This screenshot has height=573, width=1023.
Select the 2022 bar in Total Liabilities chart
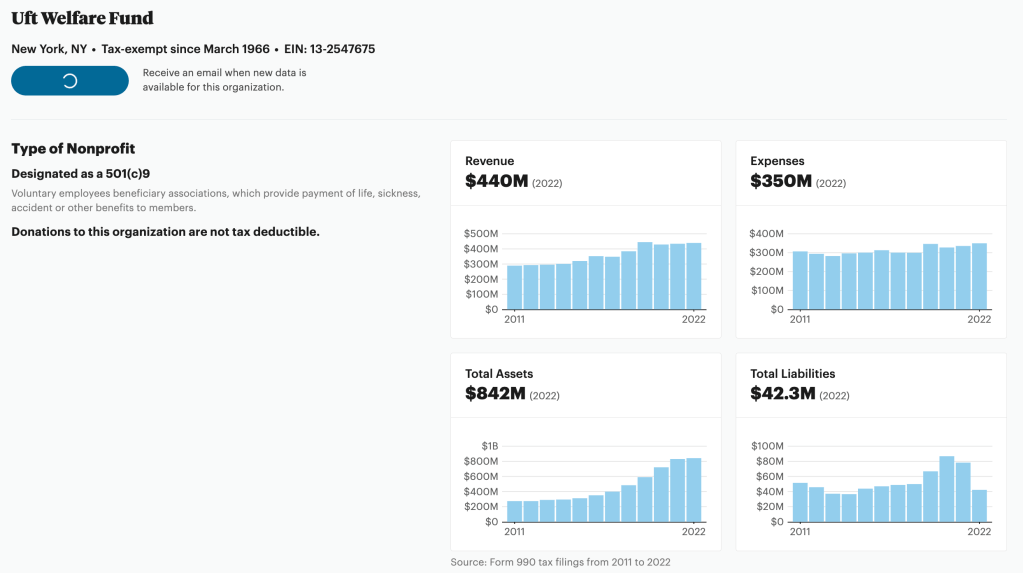tap(979, 505)
